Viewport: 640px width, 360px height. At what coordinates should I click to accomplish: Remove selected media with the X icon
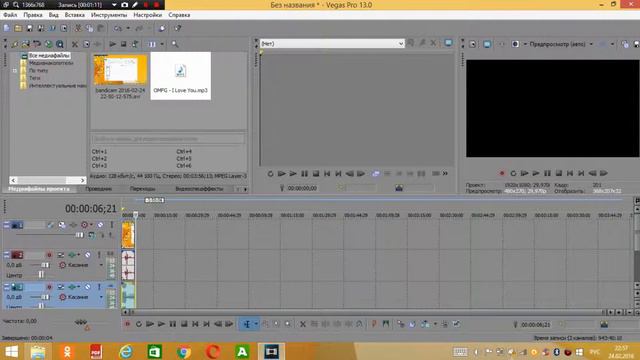pos(75,44)
